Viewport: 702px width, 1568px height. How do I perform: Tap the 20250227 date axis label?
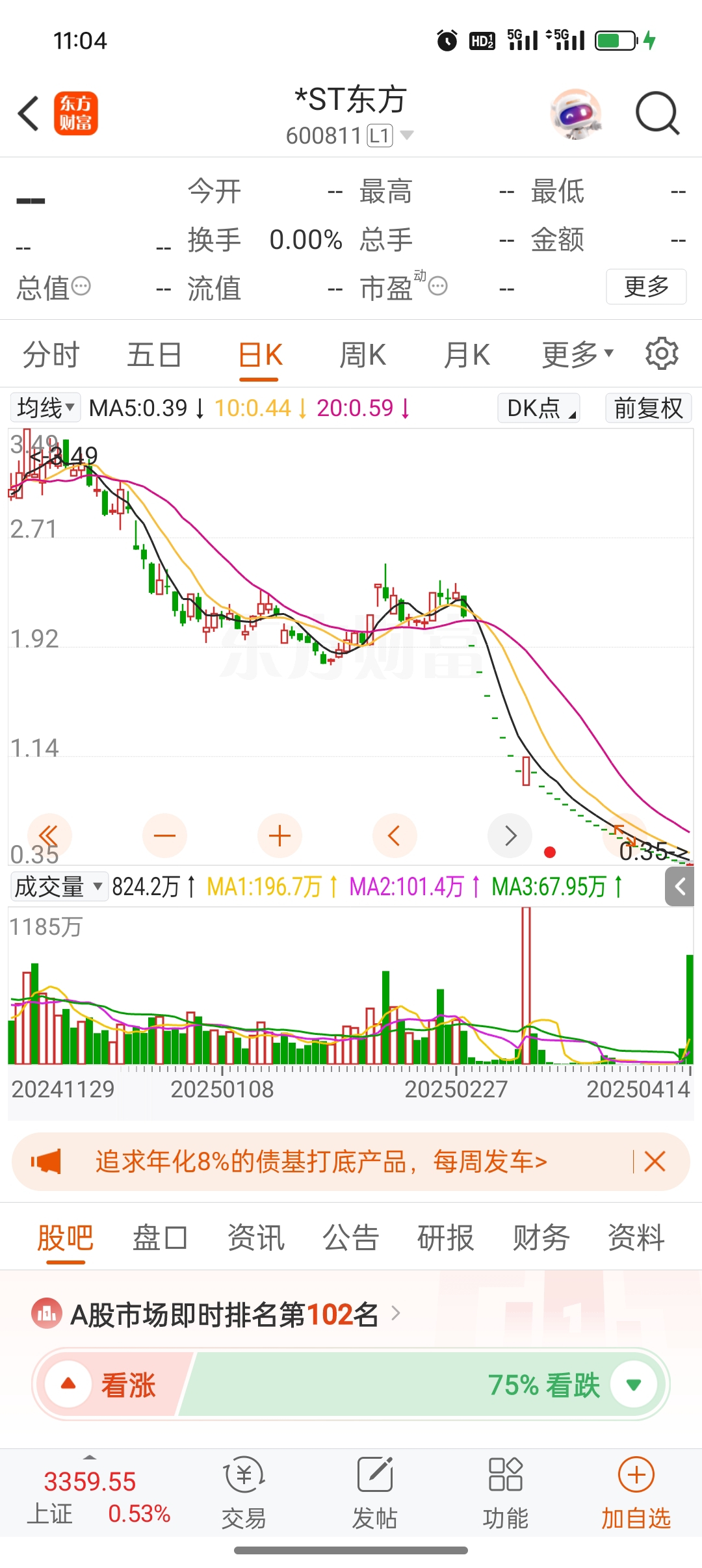[x=456, y=1089]
